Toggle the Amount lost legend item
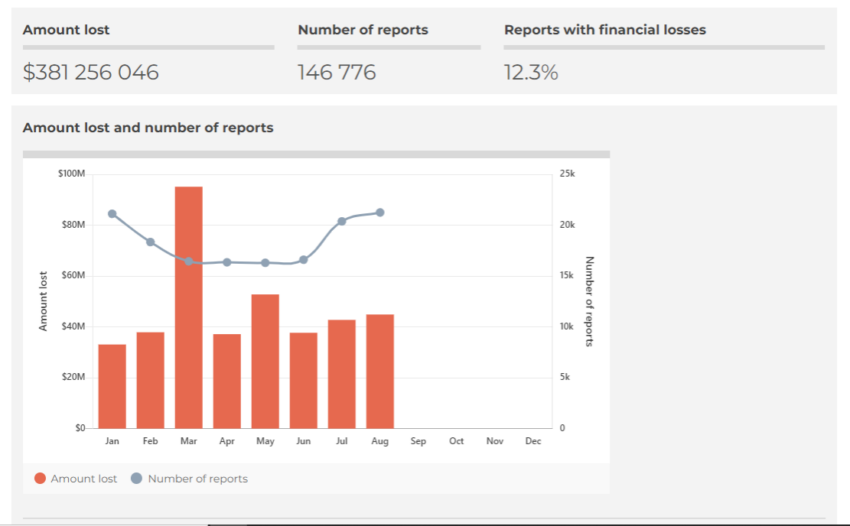Screen dimensions: 850x526 tap(75, 479)
